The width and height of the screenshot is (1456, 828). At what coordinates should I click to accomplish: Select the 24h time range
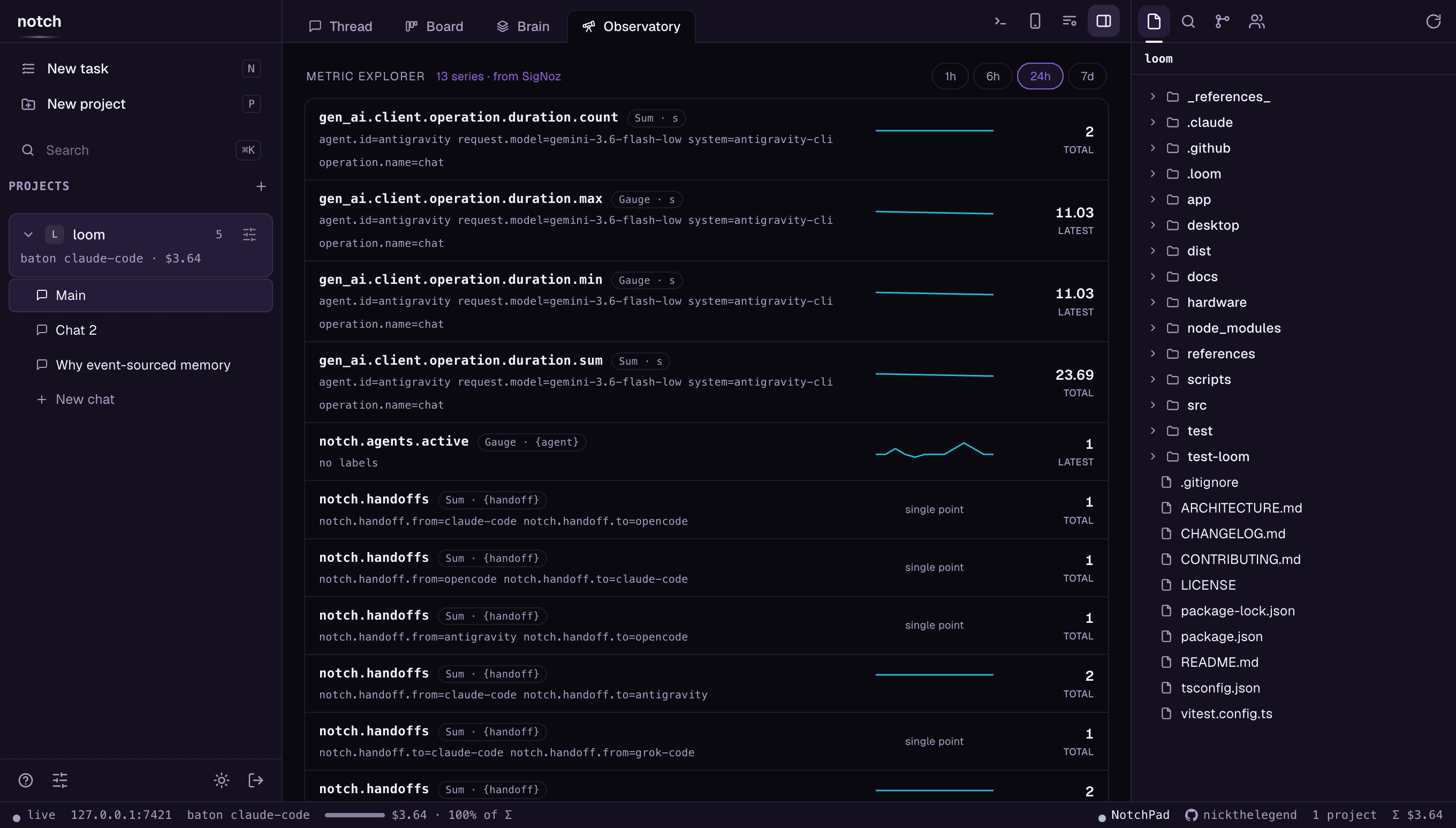coord(1040,76)
